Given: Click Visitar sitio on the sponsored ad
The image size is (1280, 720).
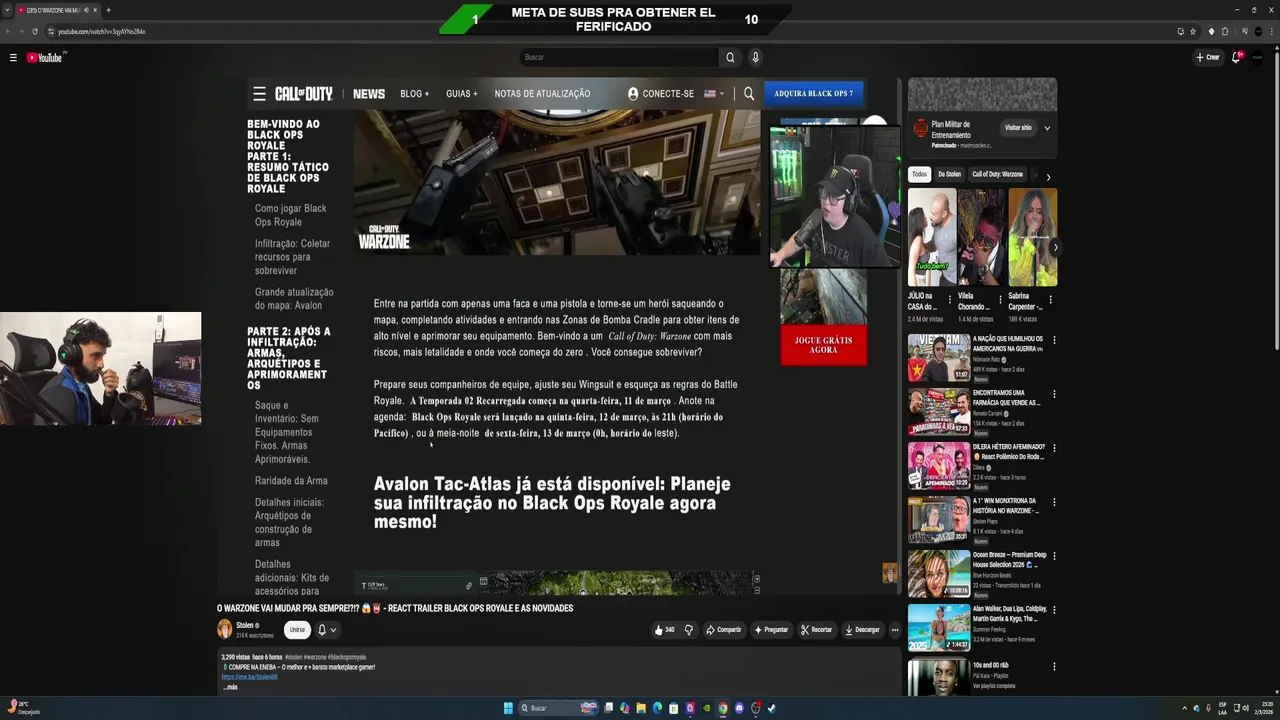Looking at the screenshot, I should click(1018, 128).
